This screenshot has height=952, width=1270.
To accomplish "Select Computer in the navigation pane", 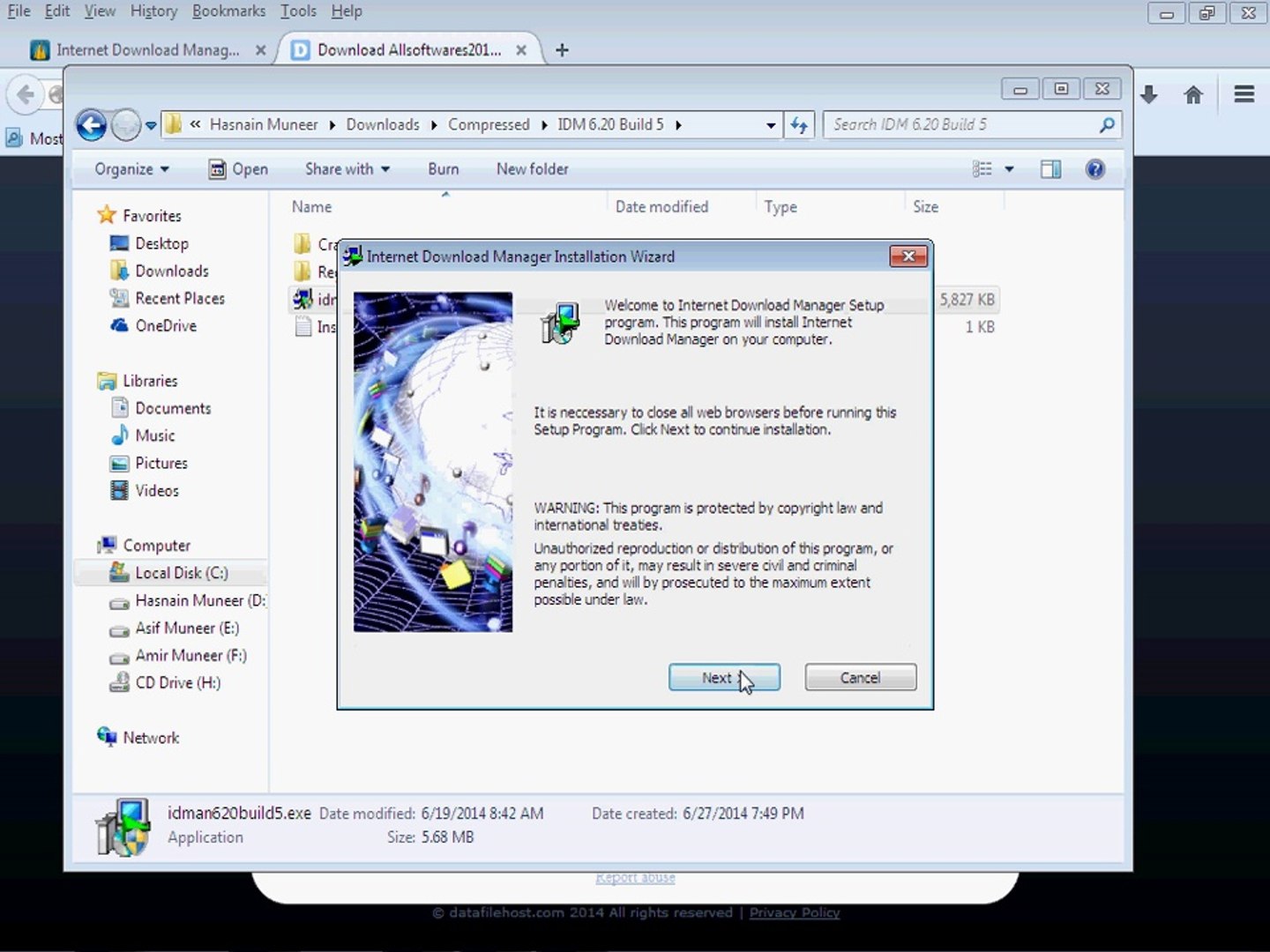I will click(156, 546).
